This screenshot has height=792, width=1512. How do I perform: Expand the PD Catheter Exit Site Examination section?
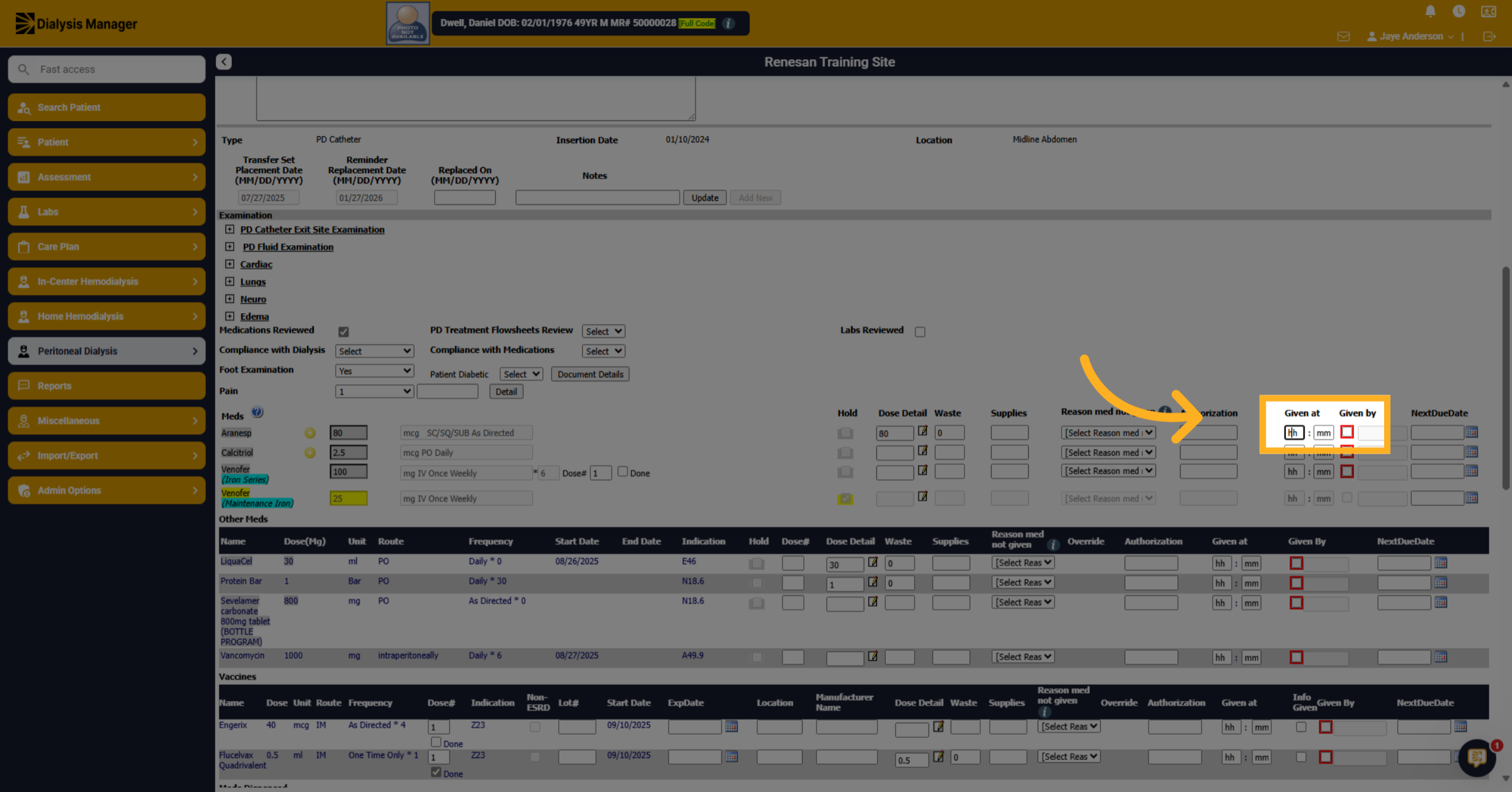pos(230,229)
